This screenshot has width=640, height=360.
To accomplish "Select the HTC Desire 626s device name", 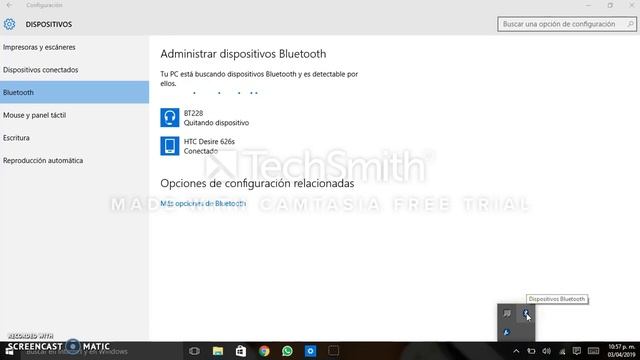I will [x=209, y=142].
